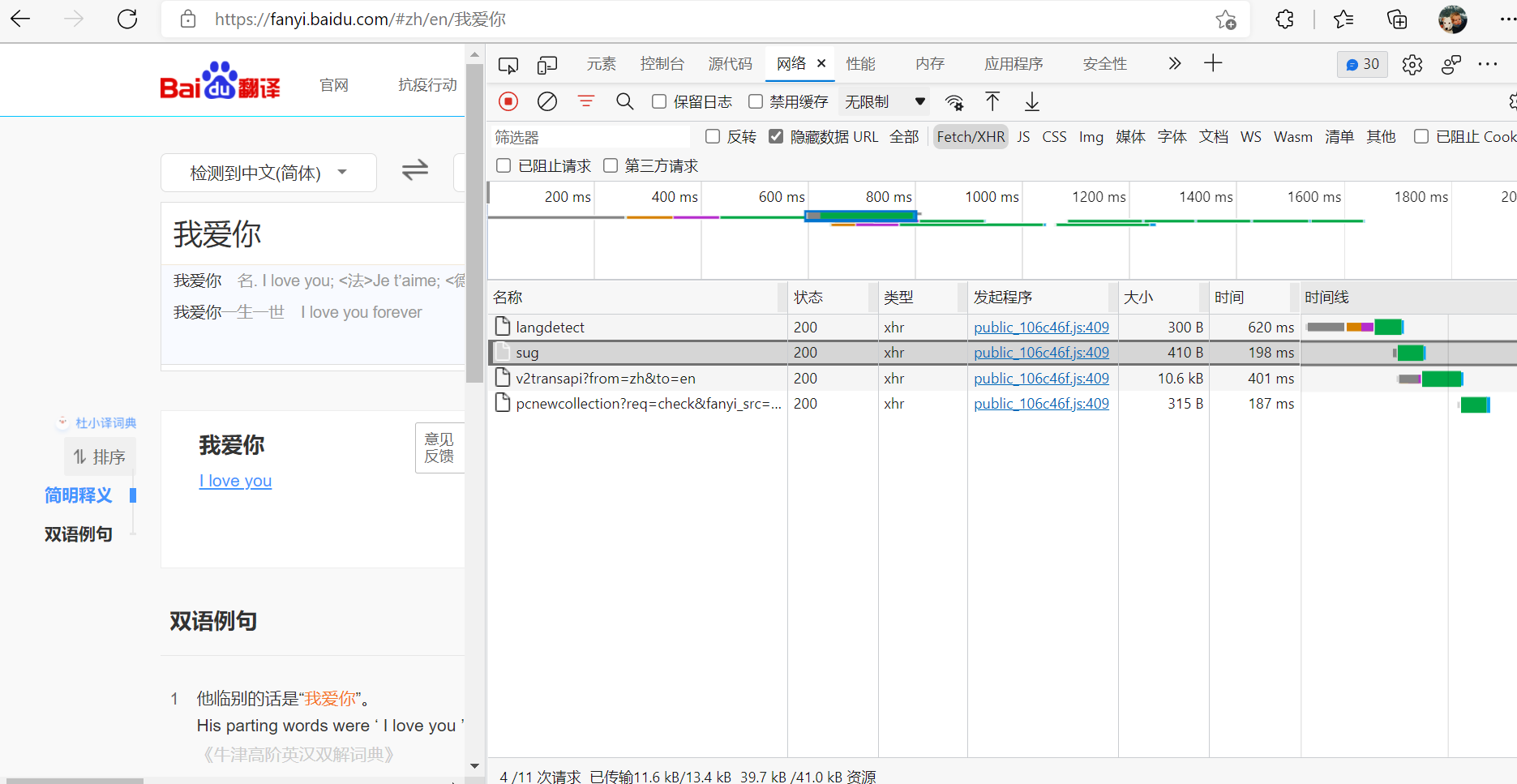The width and height of the screenshot is (1517, 784).
Task: Open network conditions Wi-Fi icon
Action: click(x=954, y=102)
